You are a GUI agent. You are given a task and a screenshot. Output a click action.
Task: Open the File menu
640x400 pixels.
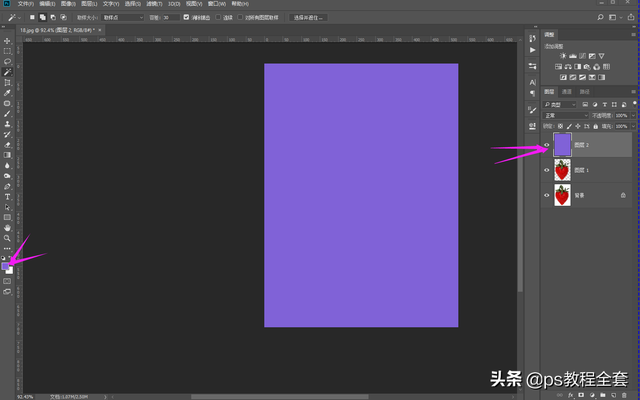click(26, 4)
